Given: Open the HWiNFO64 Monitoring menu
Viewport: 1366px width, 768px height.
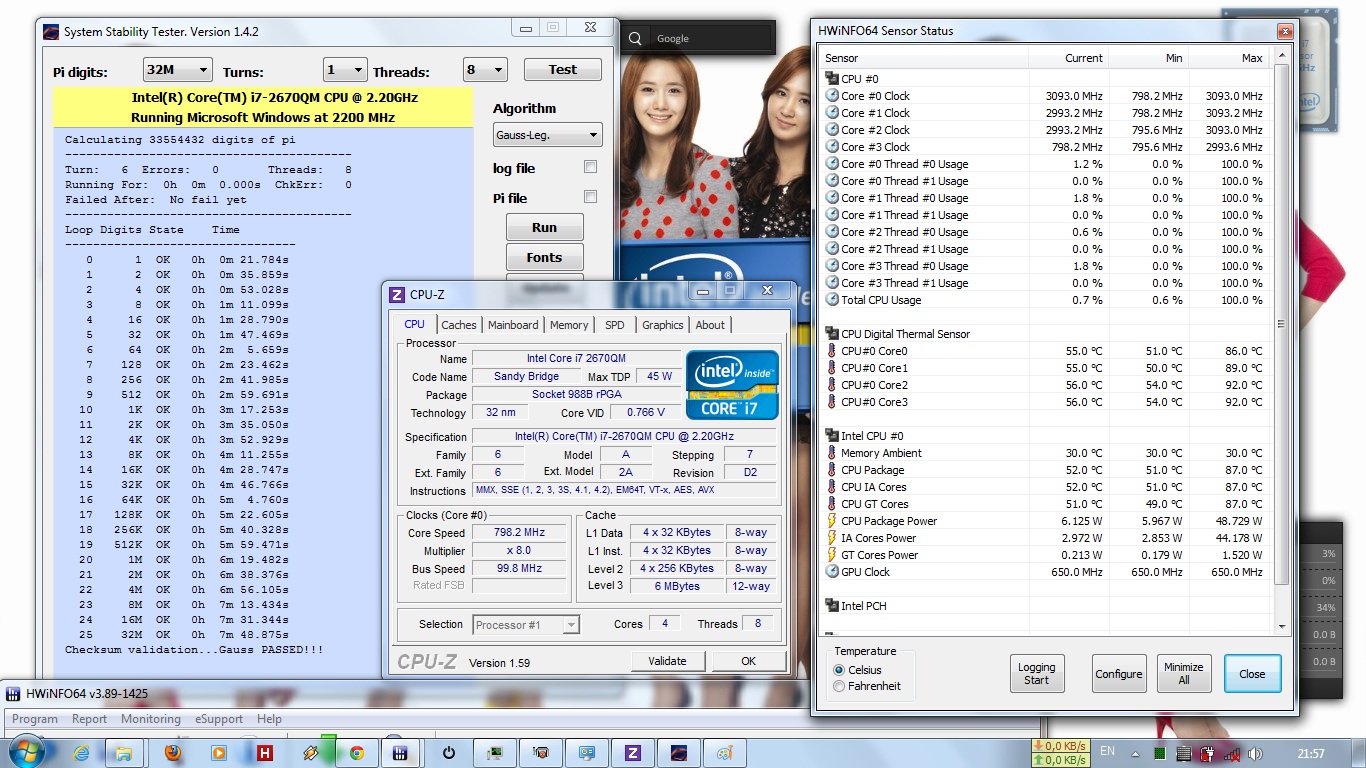Looking at the screenshot, I should coord(151,719).
